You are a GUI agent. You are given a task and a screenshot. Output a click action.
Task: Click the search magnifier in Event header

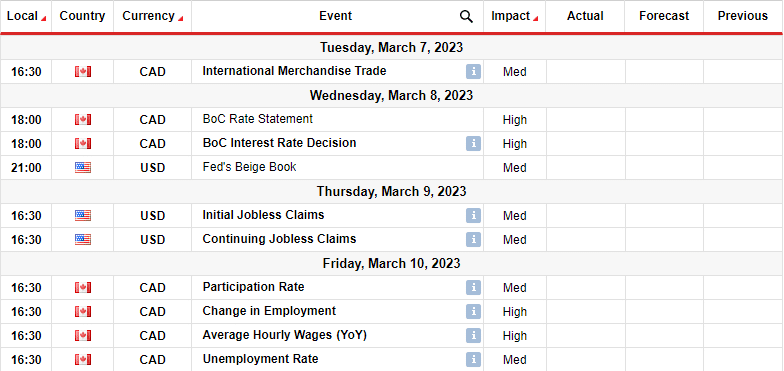click(x=466, y=16)
